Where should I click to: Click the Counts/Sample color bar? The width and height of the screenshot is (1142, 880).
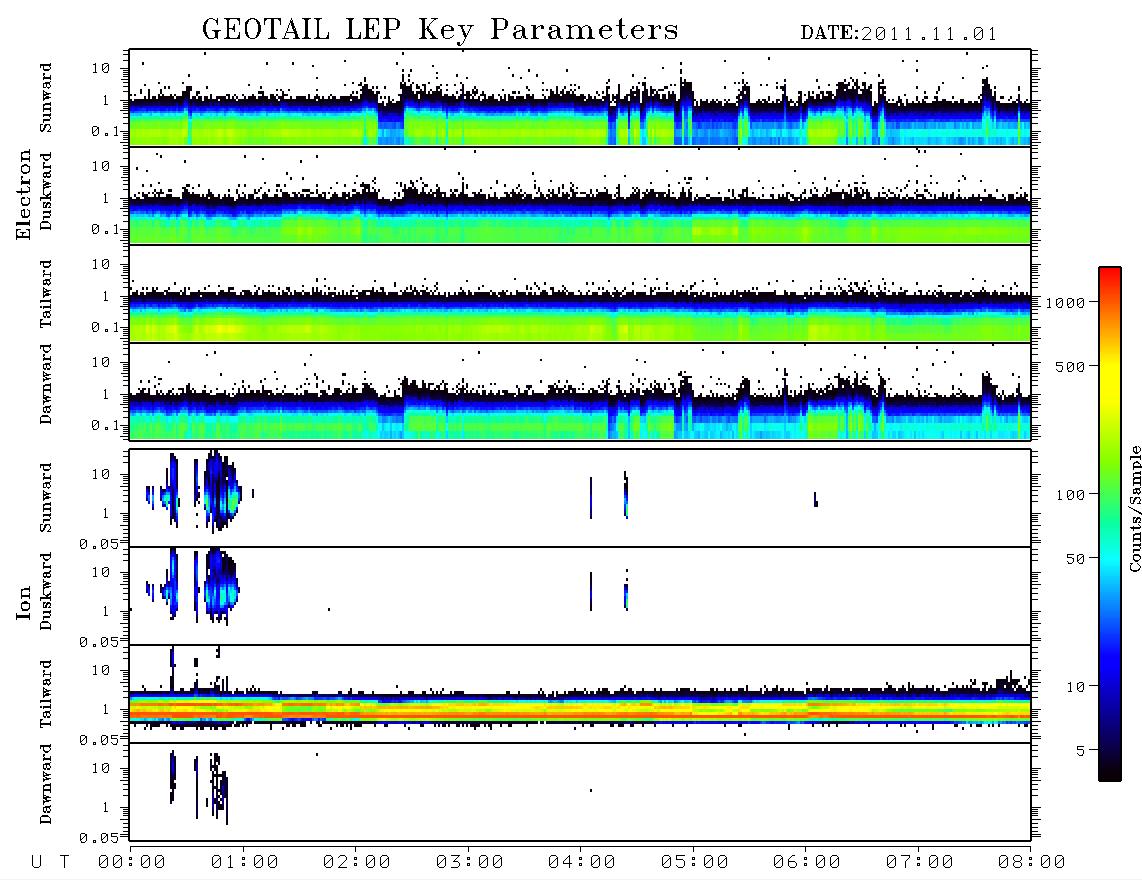(x=1110, y=525)
